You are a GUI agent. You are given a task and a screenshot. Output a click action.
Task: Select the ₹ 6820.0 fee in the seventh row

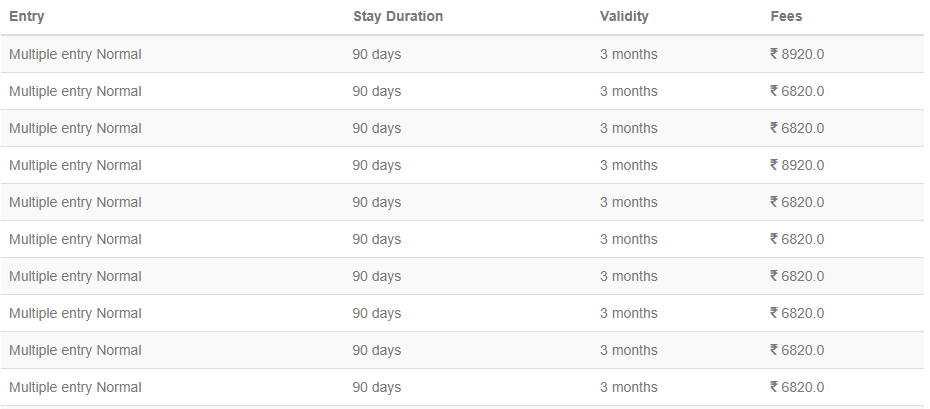(797, 276)
